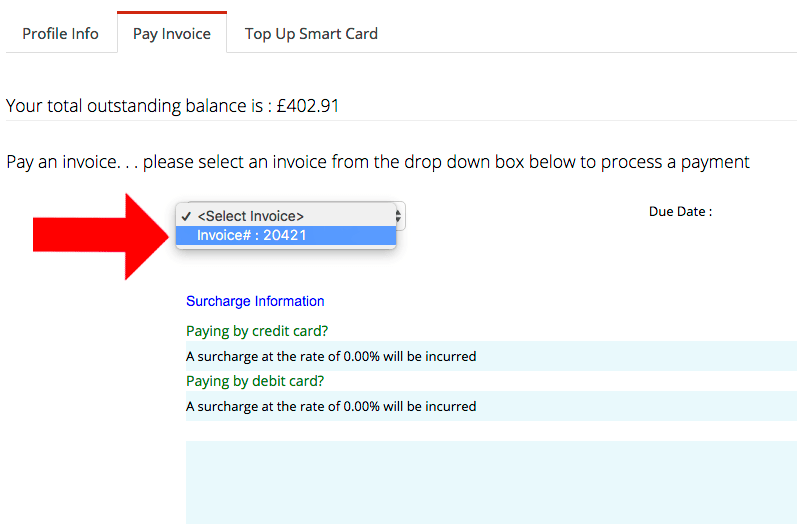Go to Top Up Smart Card tab
This screenshot has height=524, width=797.
coord(311,34)
